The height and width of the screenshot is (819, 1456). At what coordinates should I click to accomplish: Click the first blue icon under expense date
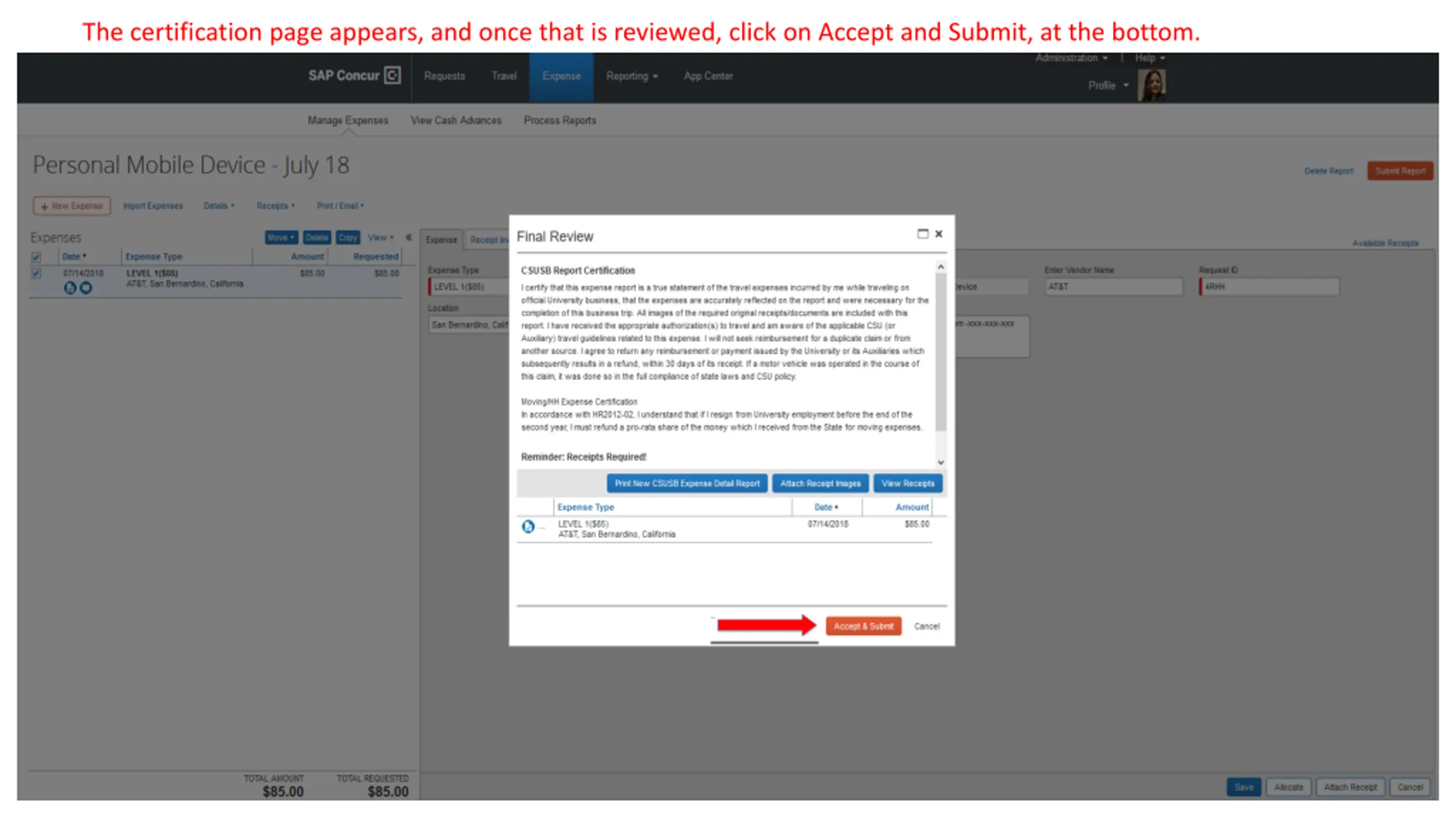[69, 288]
